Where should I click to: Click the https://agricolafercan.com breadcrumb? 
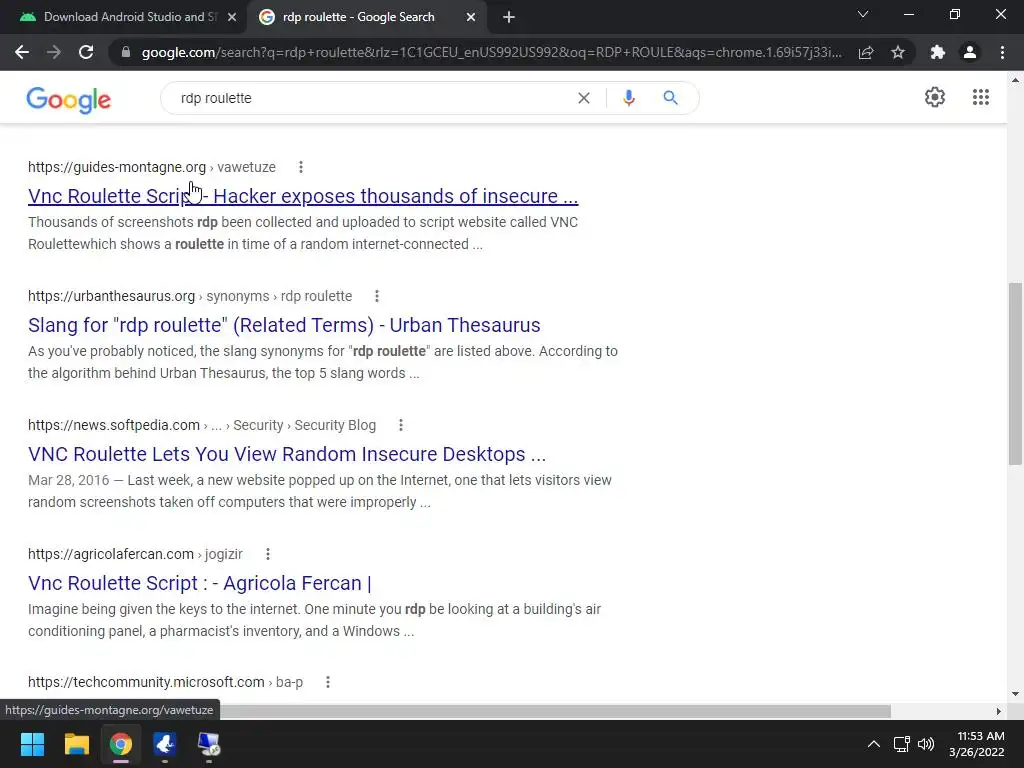[x=111, y=554]
